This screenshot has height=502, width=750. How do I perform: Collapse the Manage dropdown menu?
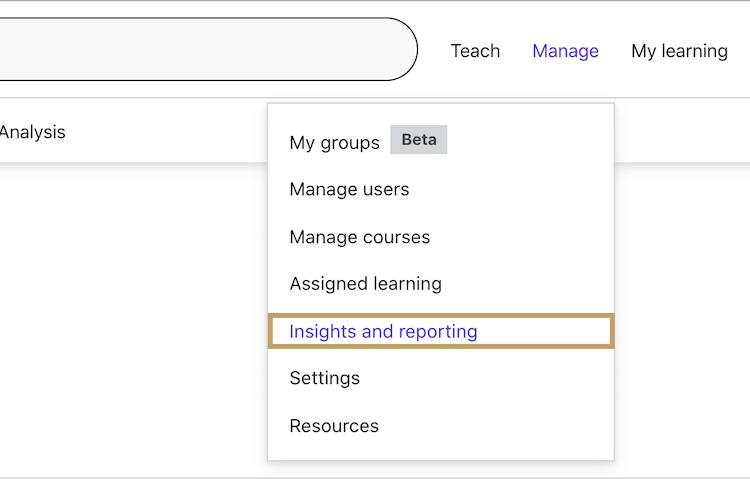point(565,51)
